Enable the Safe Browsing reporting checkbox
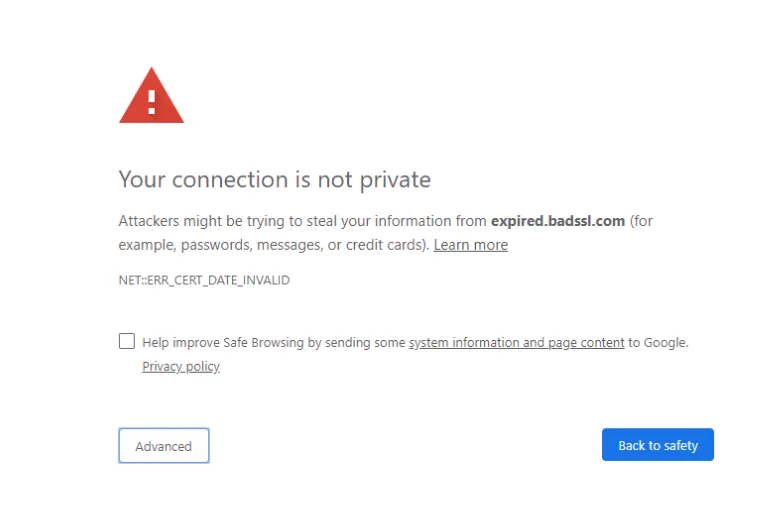 coord(127,341)
